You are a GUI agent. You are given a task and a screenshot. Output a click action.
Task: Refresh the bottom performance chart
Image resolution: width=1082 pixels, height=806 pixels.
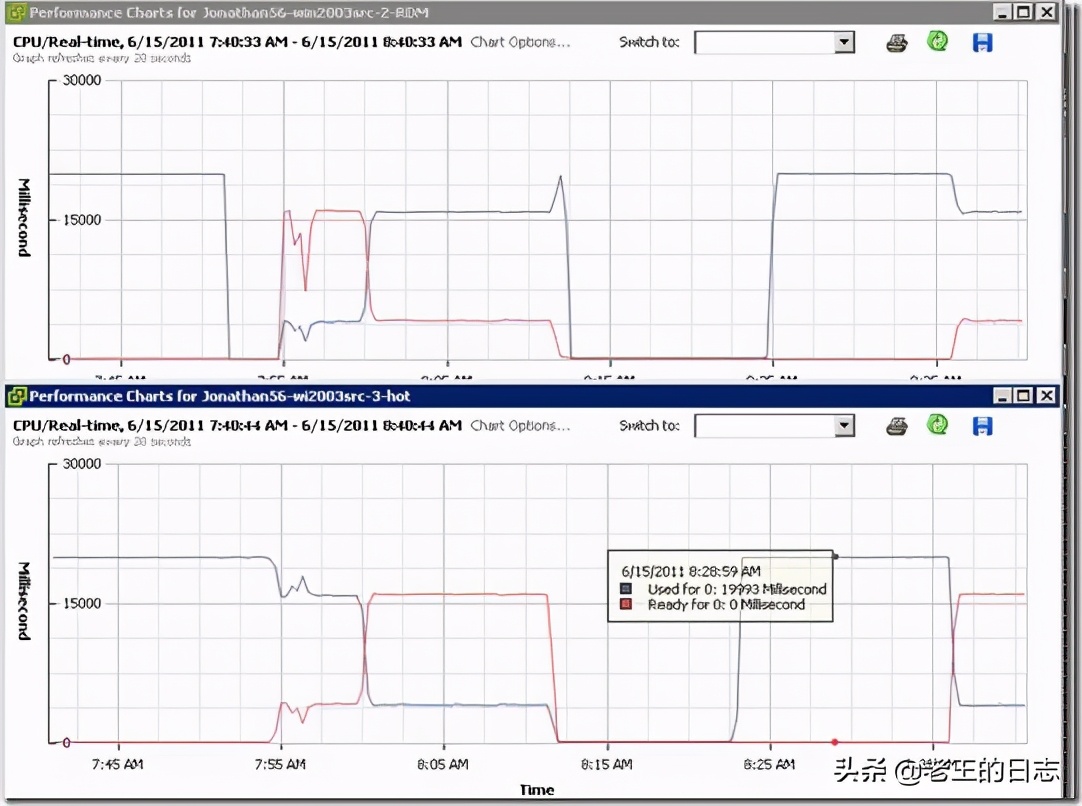tap(938, 425)
